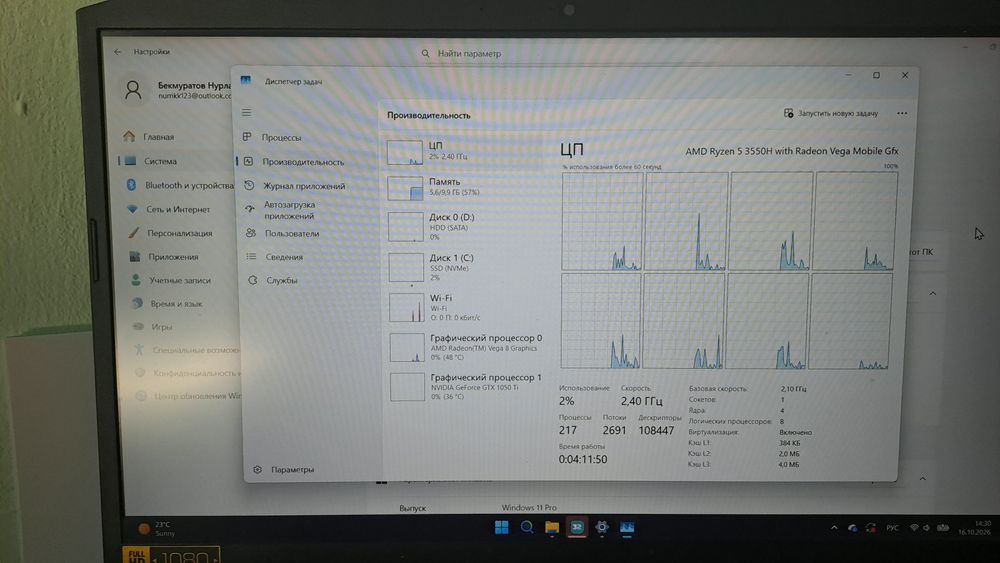Click the Wi-Fi tray icon
Image resolution: width=1000 pixels, height=563 pixels.
914,528
